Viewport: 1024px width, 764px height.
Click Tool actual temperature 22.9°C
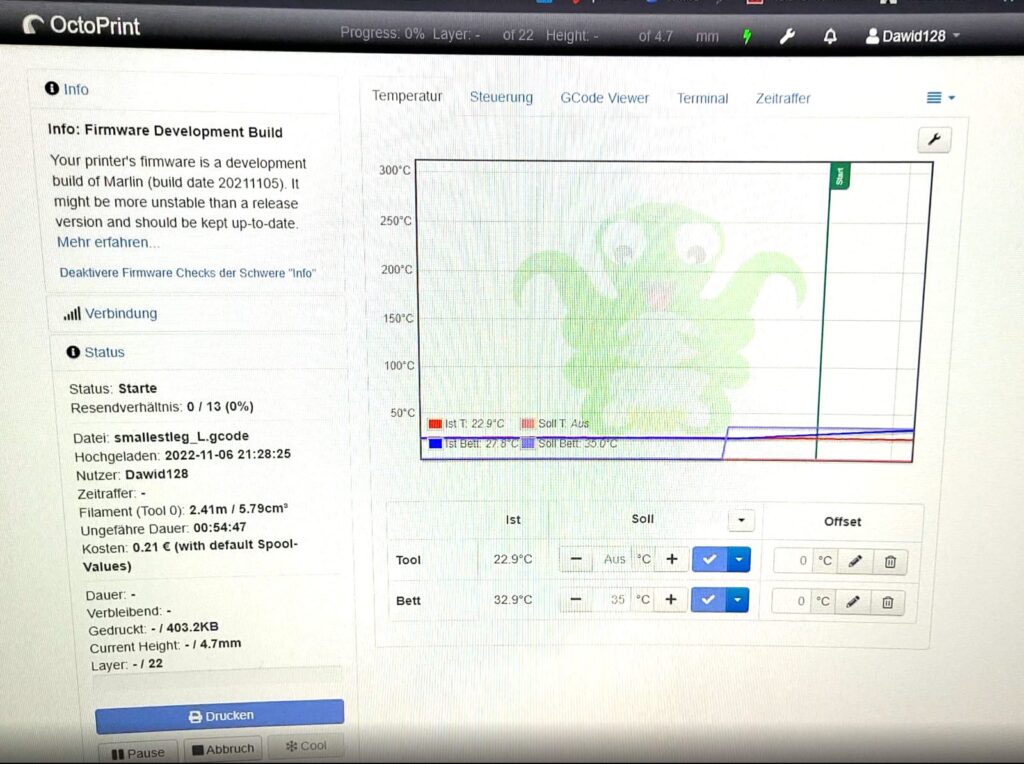513,559
